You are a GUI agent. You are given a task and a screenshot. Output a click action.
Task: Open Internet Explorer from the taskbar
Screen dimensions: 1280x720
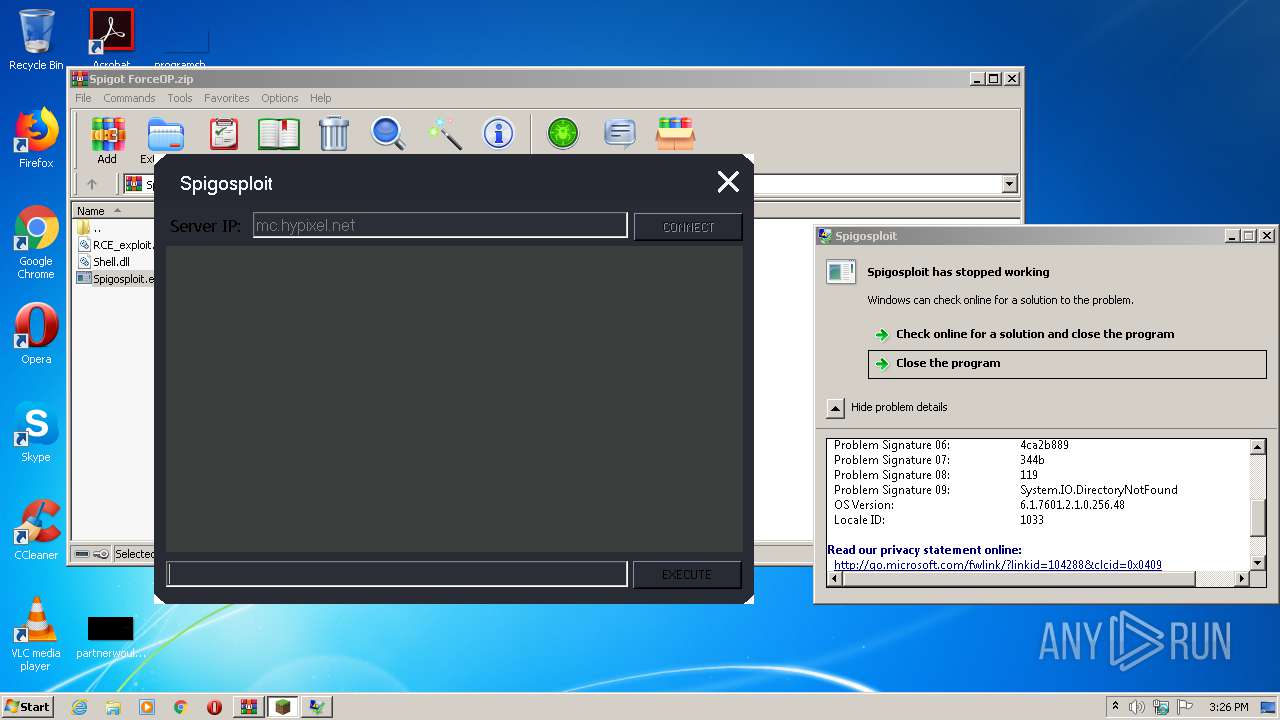79,707
